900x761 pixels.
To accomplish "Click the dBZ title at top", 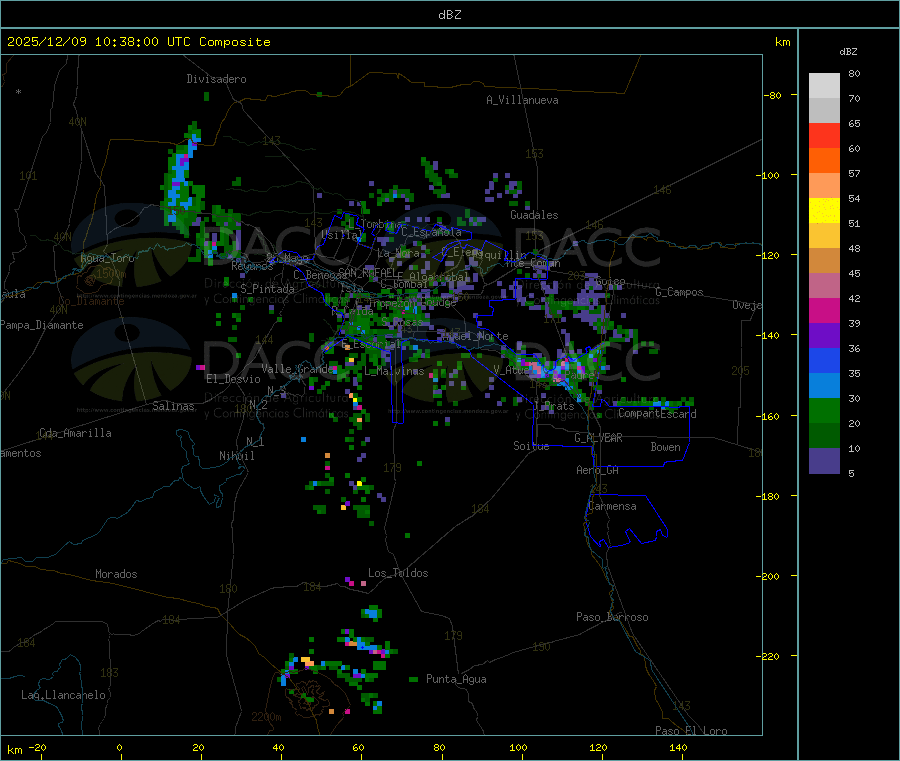I will pyautogui.click(x=449, y=15).
